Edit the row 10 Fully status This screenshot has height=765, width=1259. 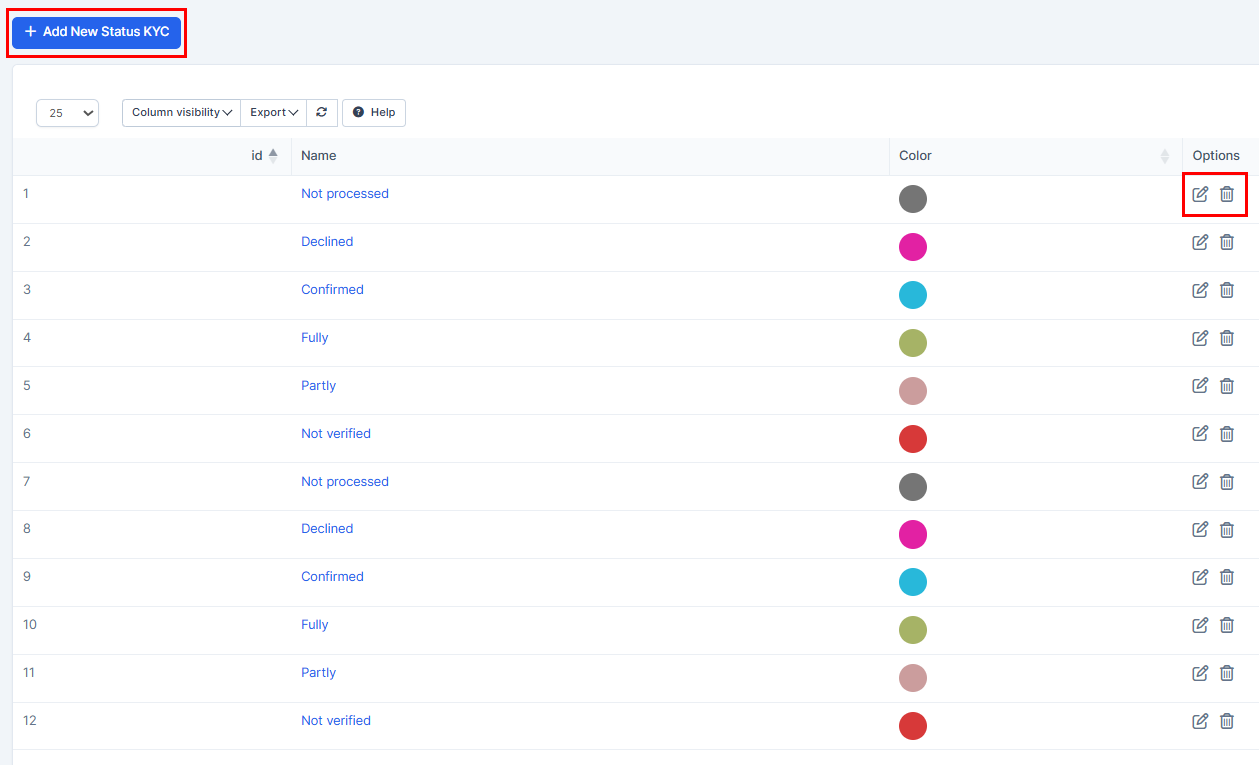1200,625
